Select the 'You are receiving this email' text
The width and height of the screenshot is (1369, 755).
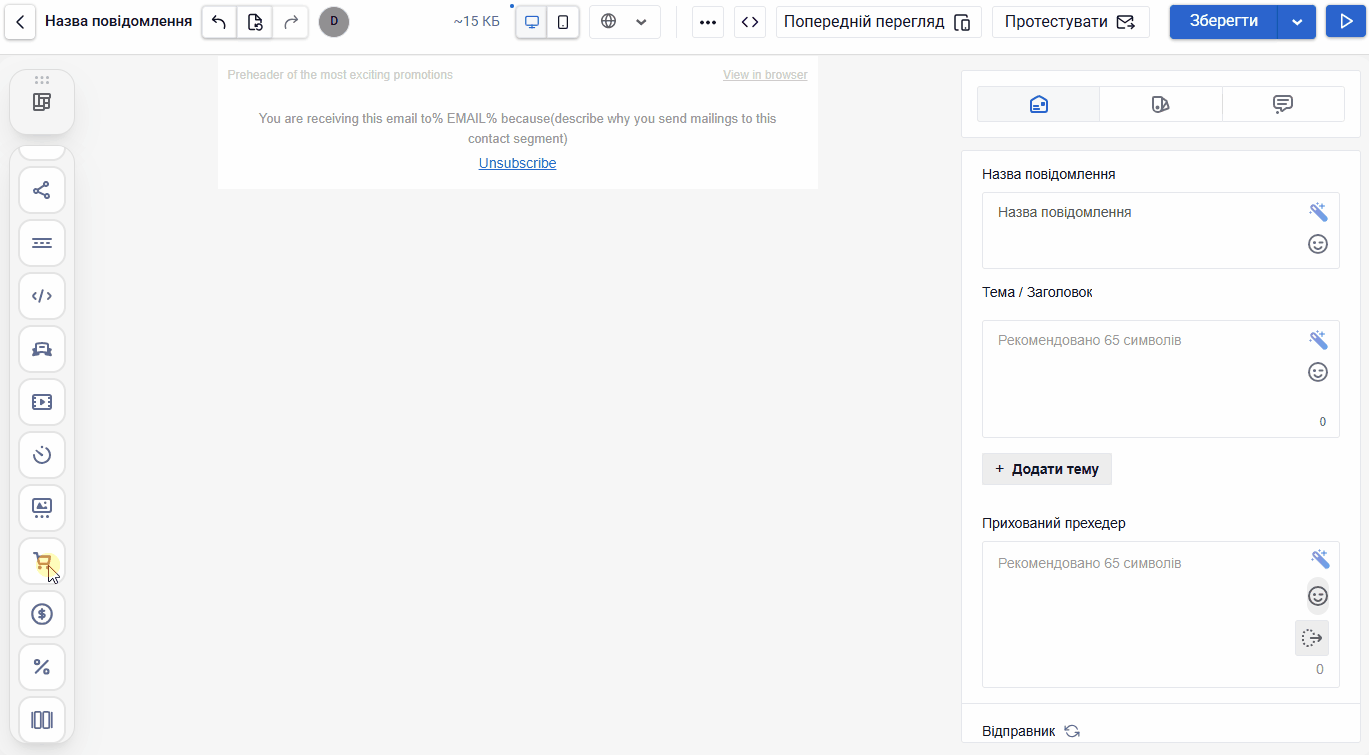(x=517, y=128)
